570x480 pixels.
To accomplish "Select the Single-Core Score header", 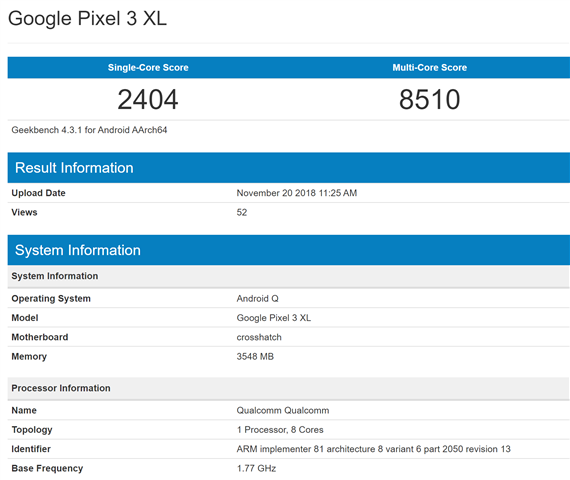I will [x=148, y=68].
